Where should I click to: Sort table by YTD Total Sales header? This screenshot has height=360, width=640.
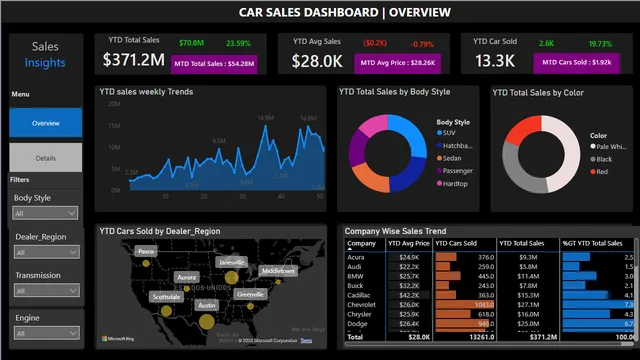tap(522, 243)
